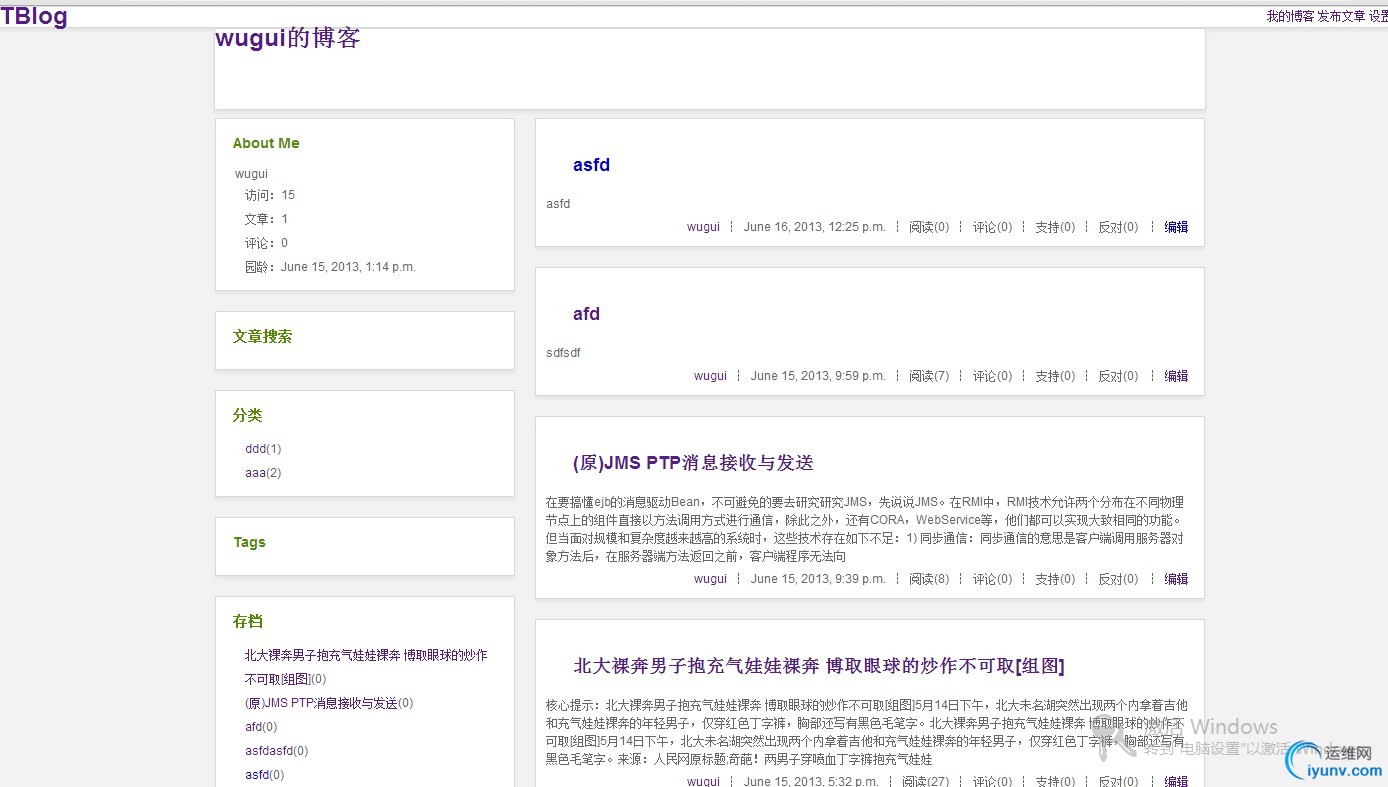Click 评论(0) on the asfd post
1388x787 pixels.
[x=992, y=227]
